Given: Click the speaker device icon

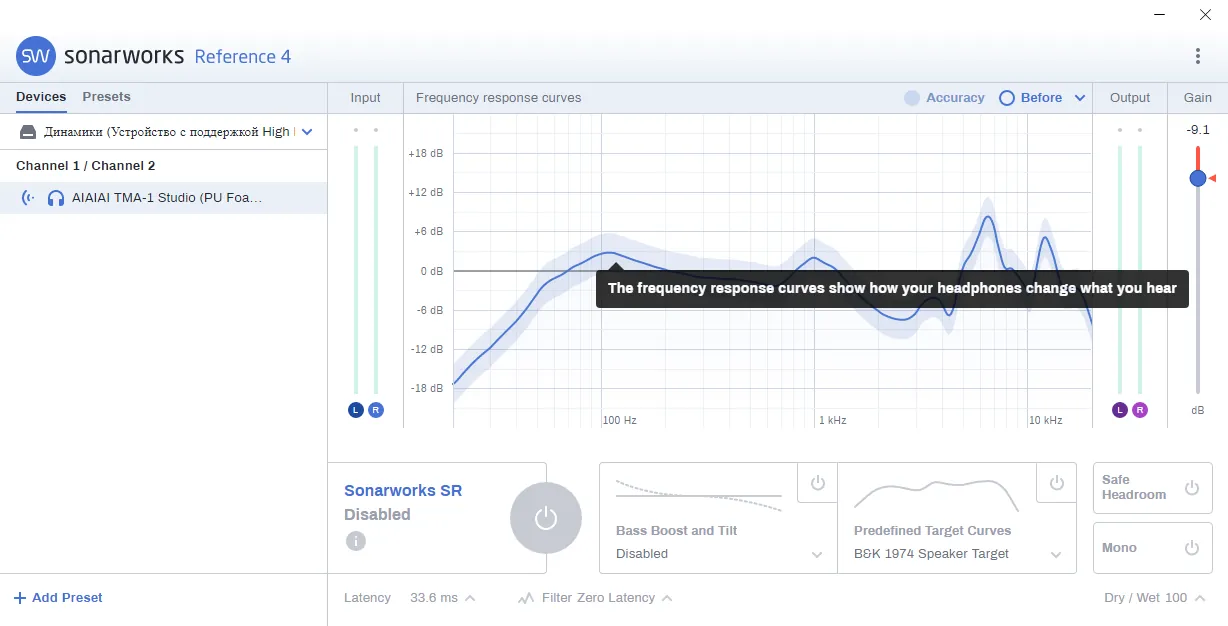Looking at the screenshot, I should point(28,132).
